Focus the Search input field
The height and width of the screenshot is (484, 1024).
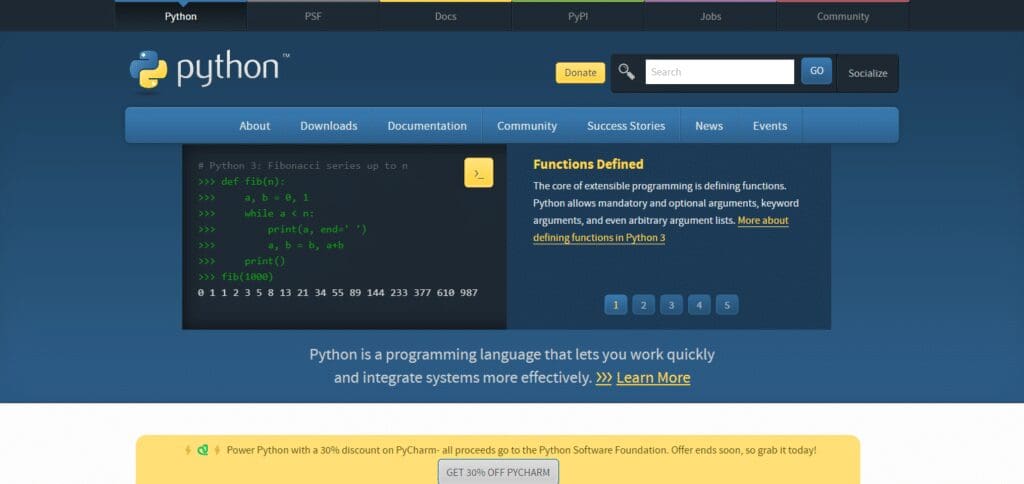tap(720, 72)
